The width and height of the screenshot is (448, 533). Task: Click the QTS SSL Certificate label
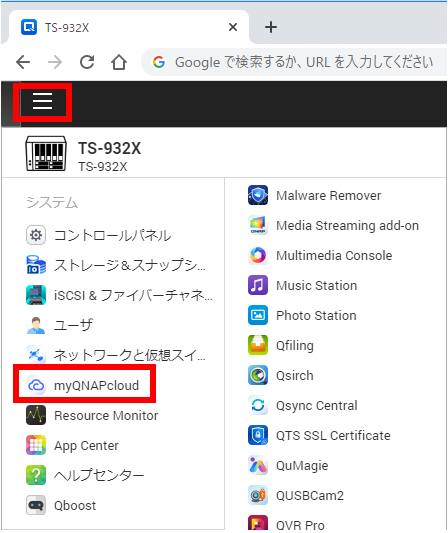(x=333, y=435)
